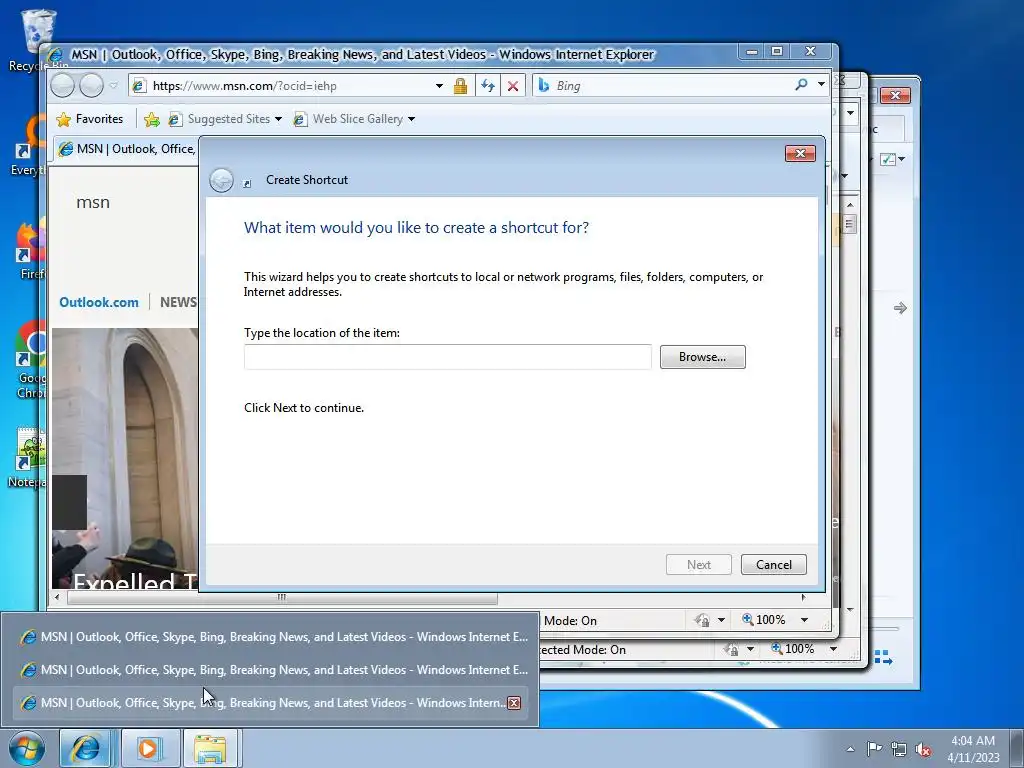Click the Add to Favorites Bar icon
Viewport: 1024px width, 768px height.
(x=152, y=120)
